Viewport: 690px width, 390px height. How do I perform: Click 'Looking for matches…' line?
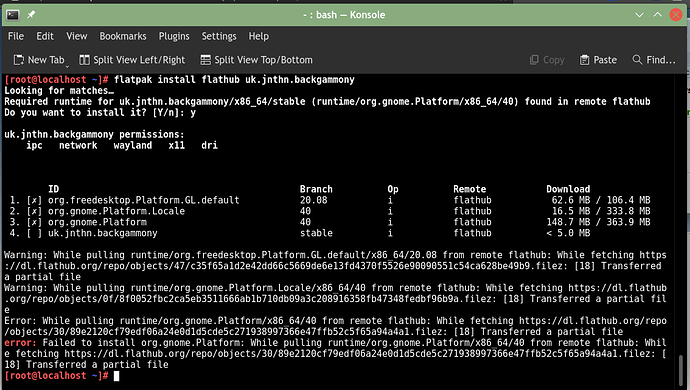[59, 91]
